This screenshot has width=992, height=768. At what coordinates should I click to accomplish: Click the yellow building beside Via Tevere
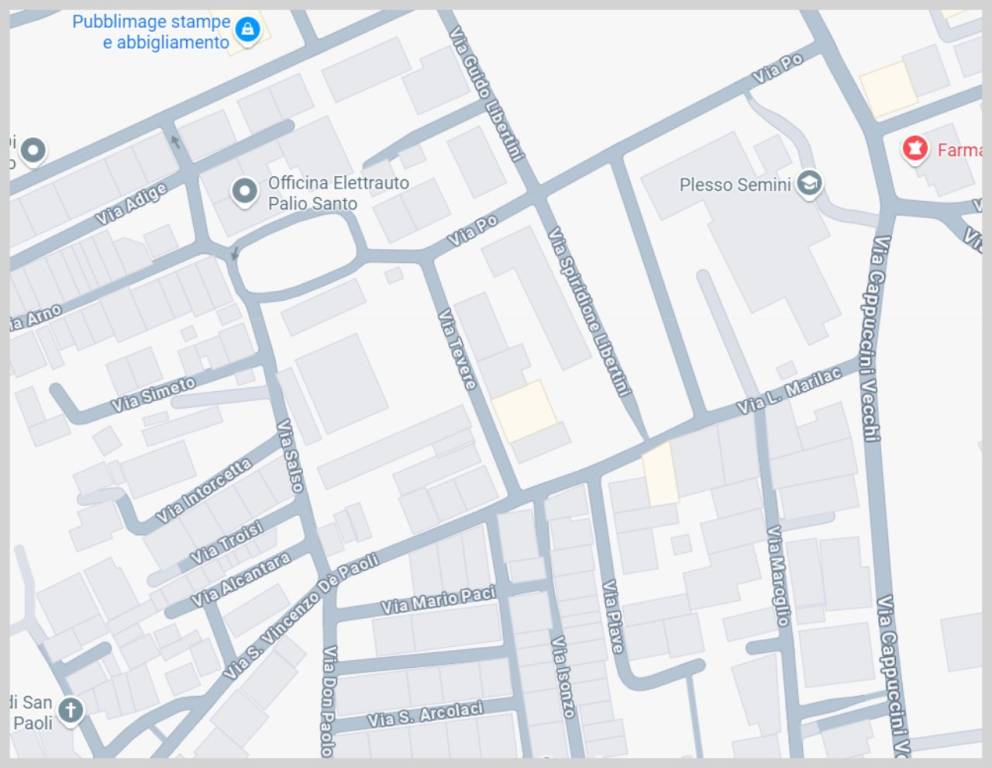525,411
